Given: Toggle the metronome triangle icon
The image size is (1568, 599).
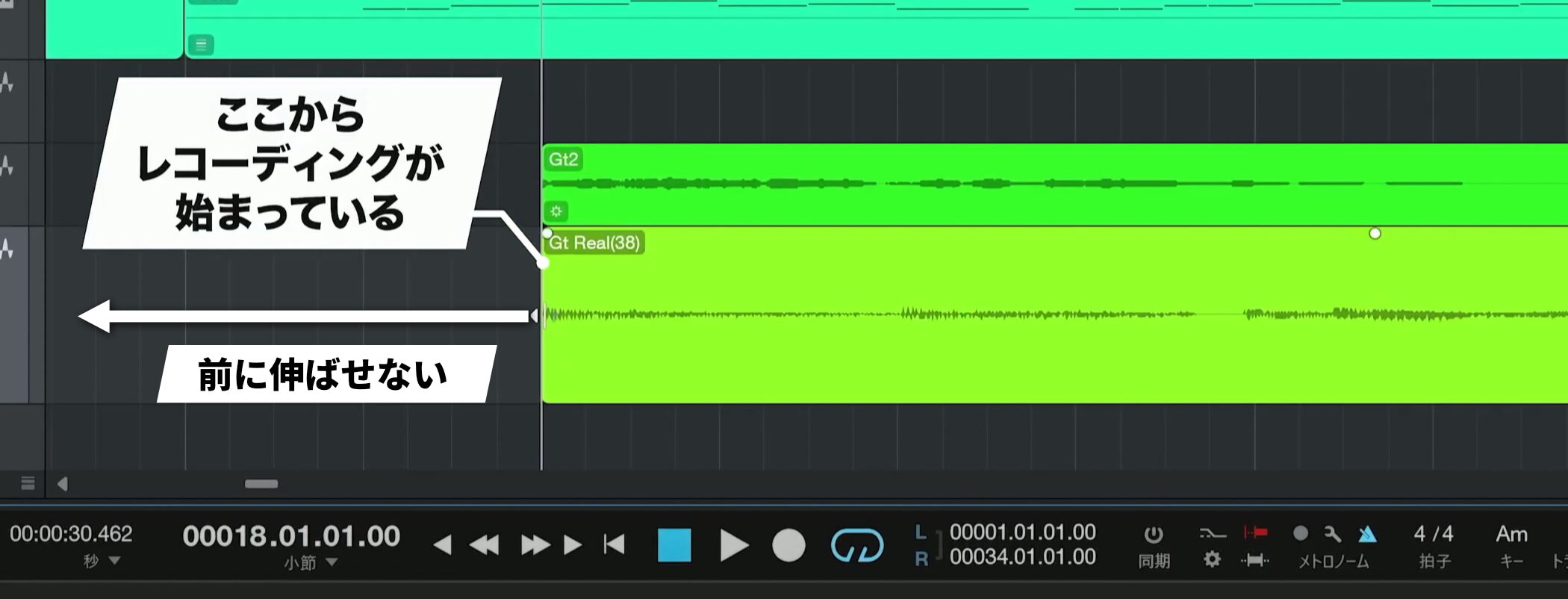Looking at the screenshot, I should click(1366, 534).
